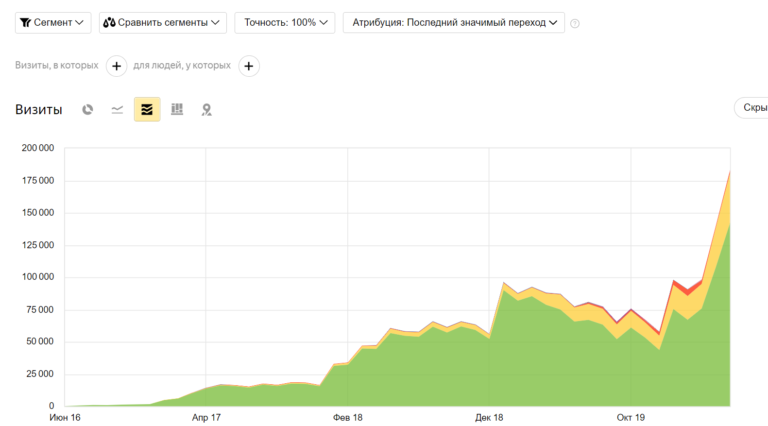Screen dimensions: 768x426
Task: Click the Дек 18 axis label
Action: pos(489,417)
